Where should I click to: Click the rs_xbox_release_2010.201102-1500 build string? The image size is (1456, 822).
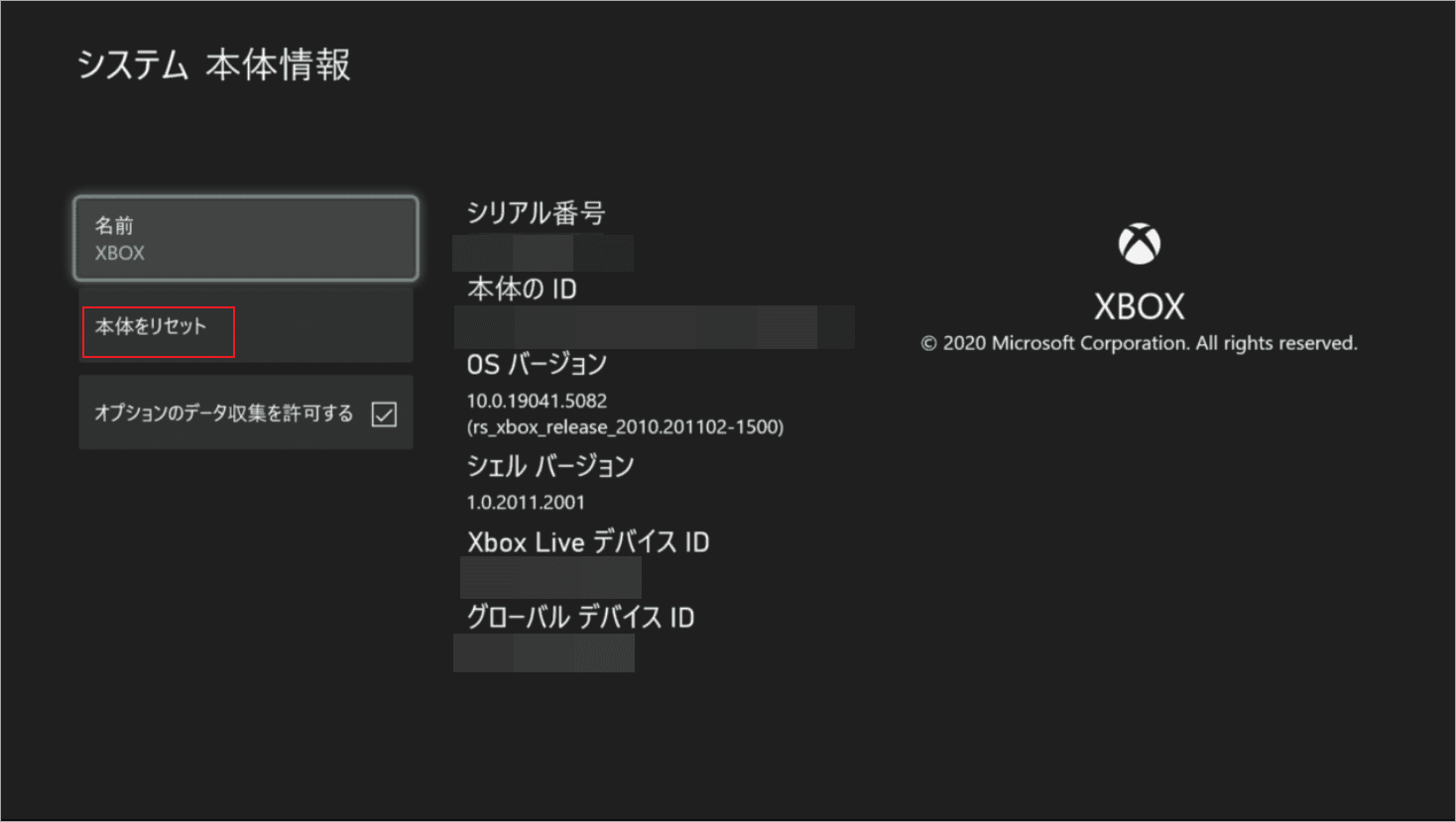[x=625, y=426]
